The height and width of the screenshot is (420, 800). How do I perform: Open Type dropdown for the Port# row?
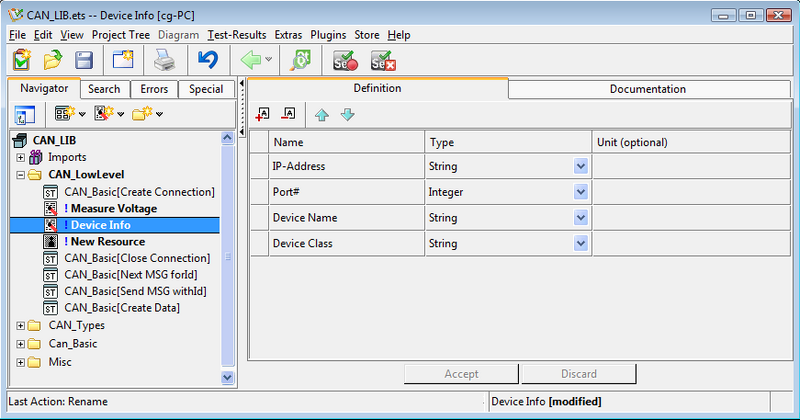coord(581,192)
